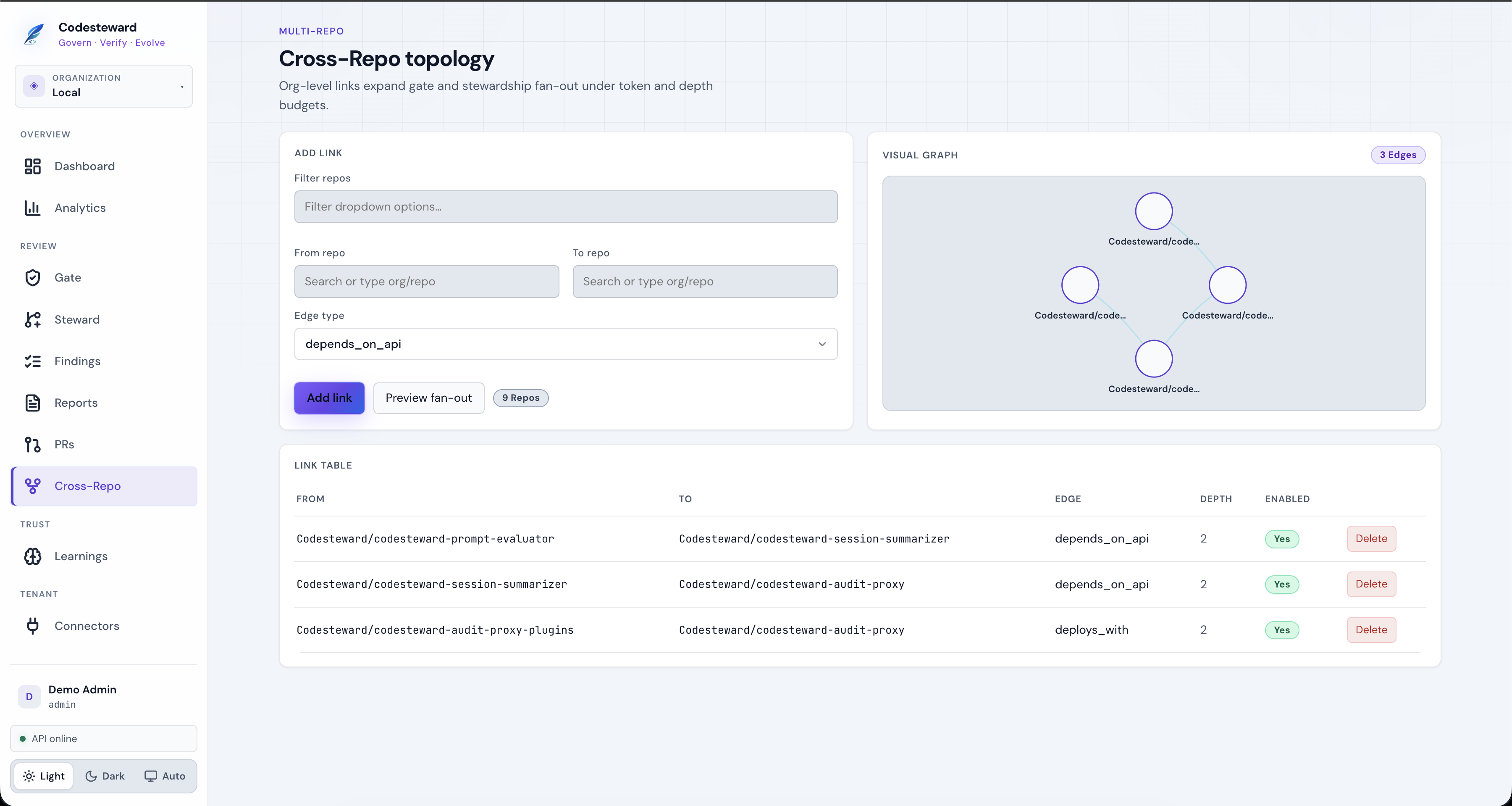Click the PRs pull request icon
1512x806 pixels.
[32, 445]
